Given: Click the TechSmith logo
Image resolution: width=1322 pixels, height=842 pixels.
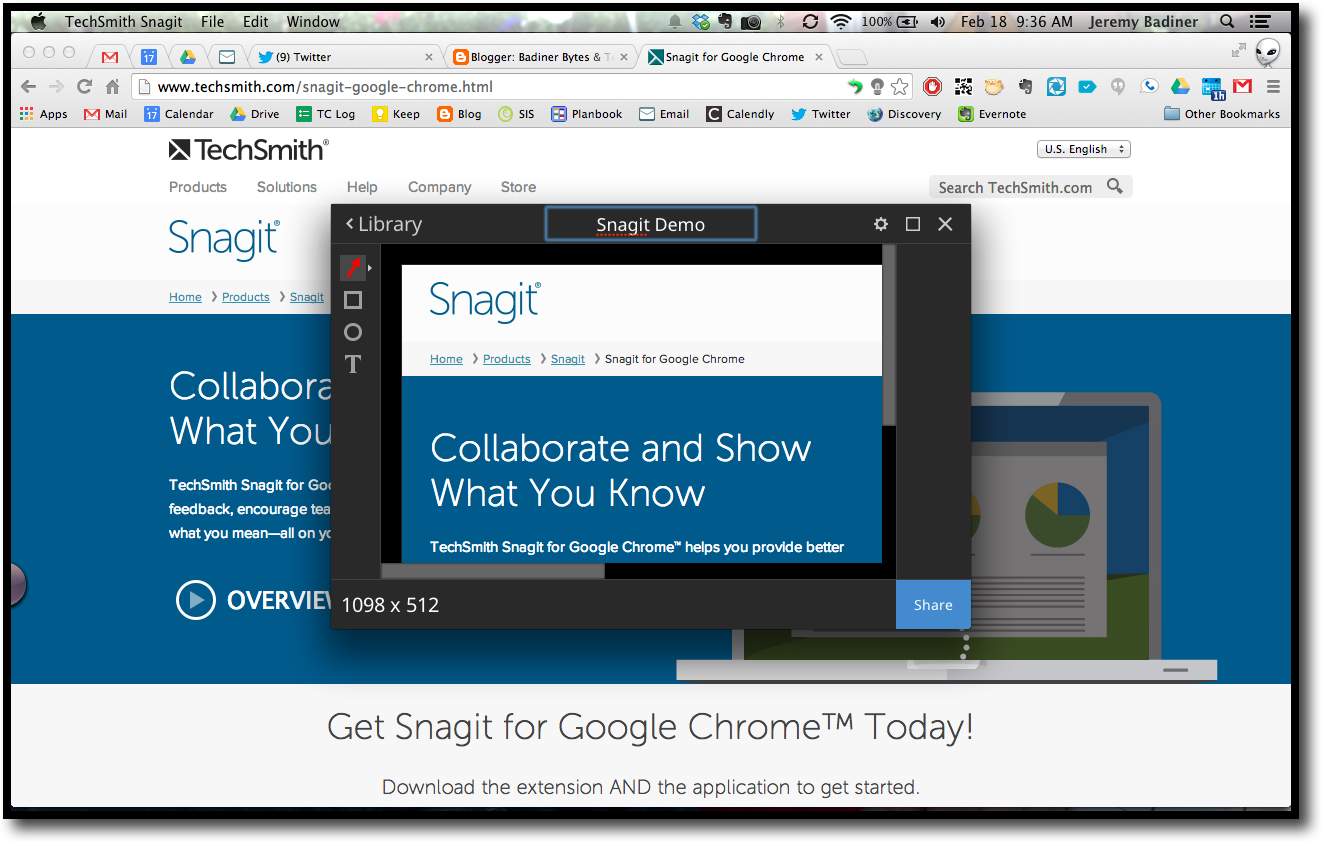Looking at the screenshot, I should pos(248,150).
